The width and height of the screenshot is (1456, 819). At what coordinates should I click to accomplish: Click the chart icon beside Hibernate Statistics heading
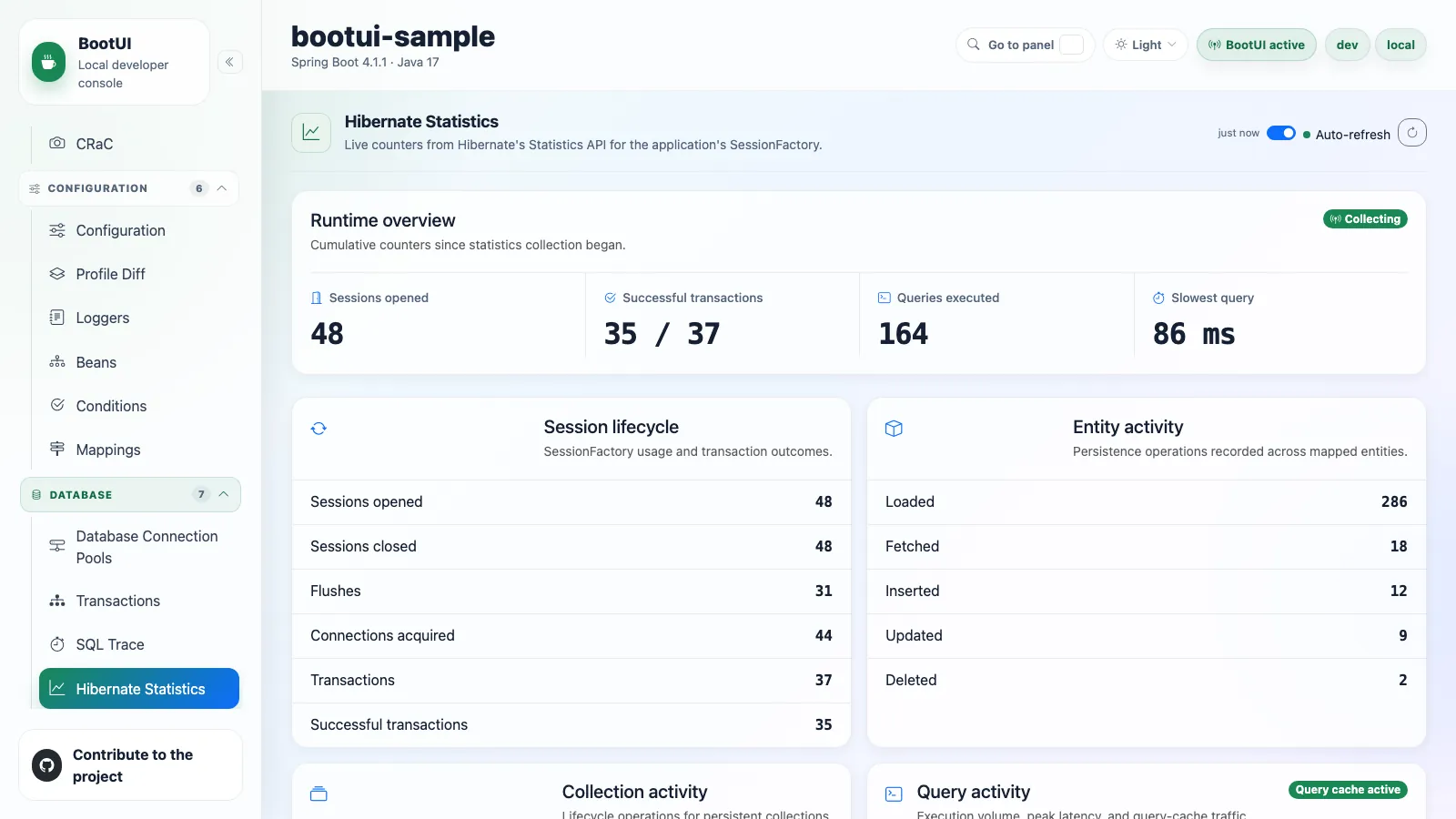[x=311, y=133]
